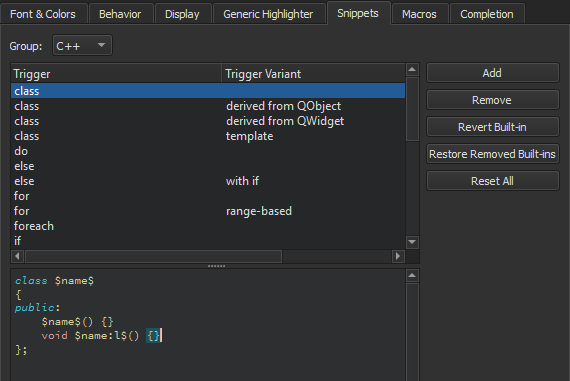570x381 pixels.
Task: Click snippet list scroll left arrow
Action: tap(17, 256)
